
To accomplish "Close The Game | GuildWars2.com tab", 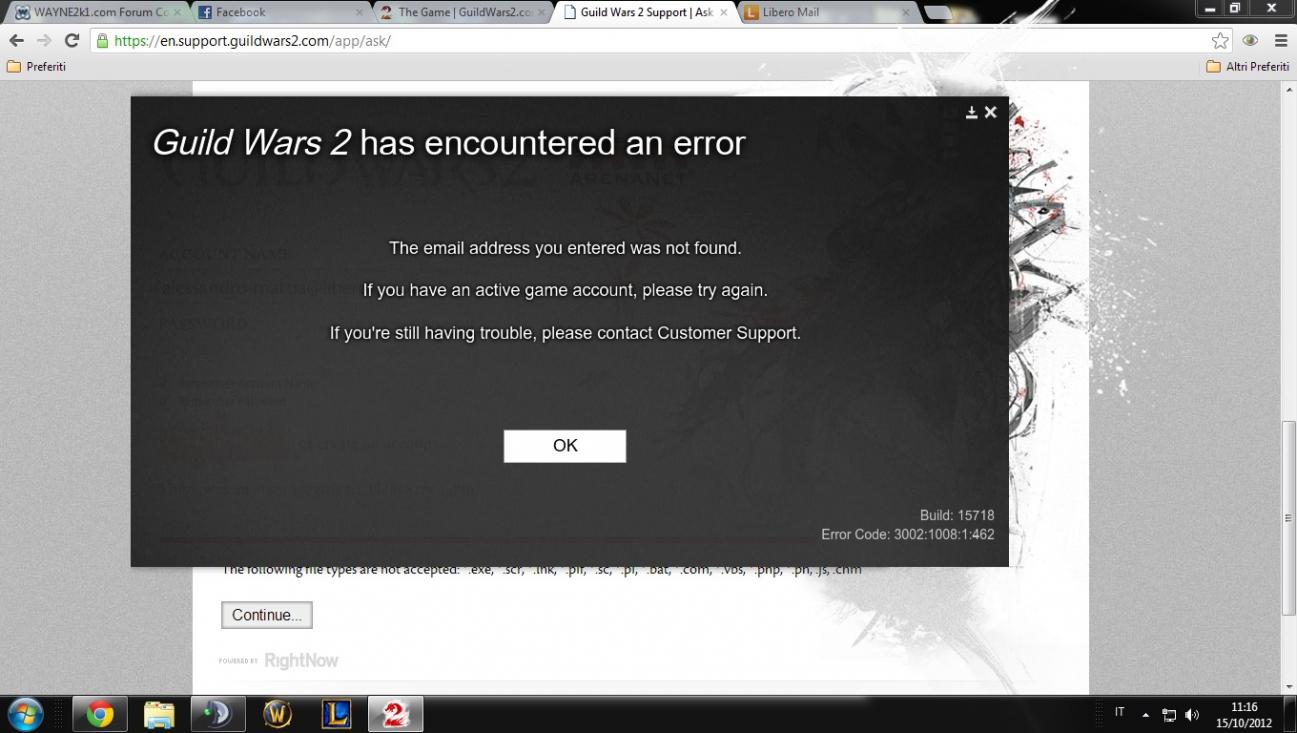I will coord(541,13).
